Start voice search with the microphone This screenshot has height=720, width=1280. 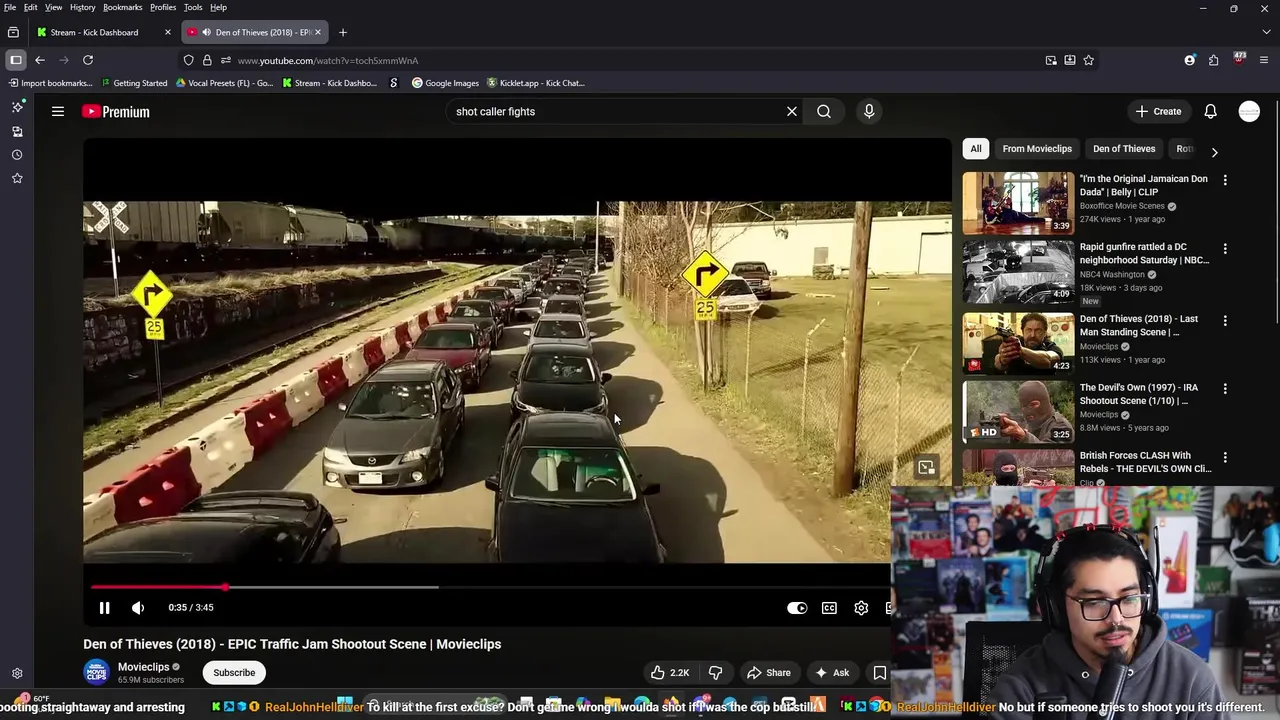pyautogui.click(x=869, y=112)
